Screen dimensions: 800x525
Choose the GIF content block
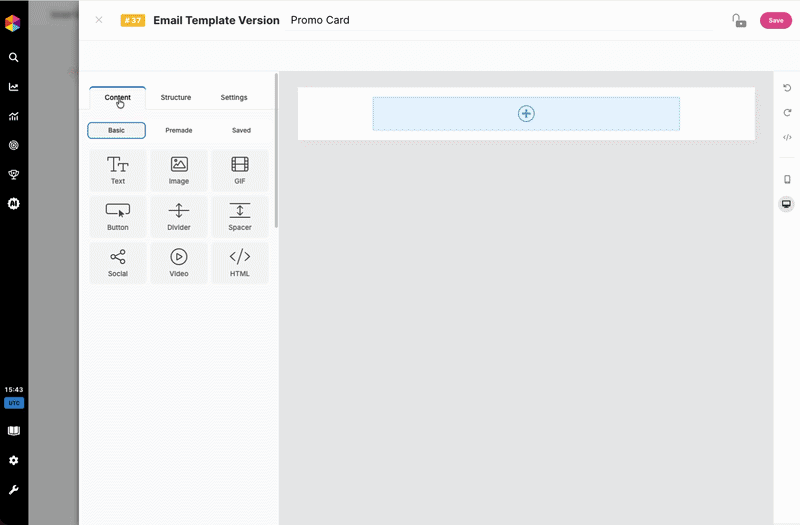coord(240,170)
